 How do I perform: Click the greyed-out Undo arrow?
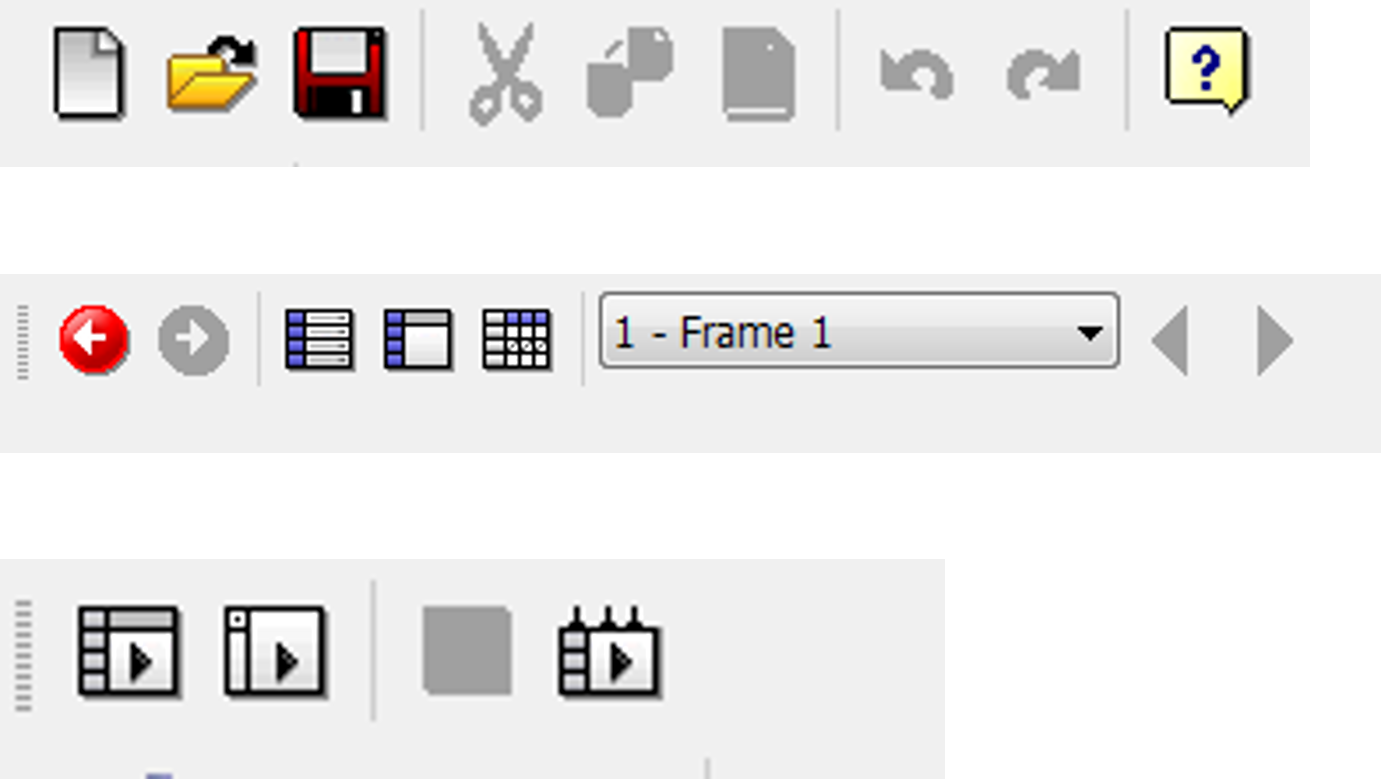pyautogui.click(x=916, y=75)
